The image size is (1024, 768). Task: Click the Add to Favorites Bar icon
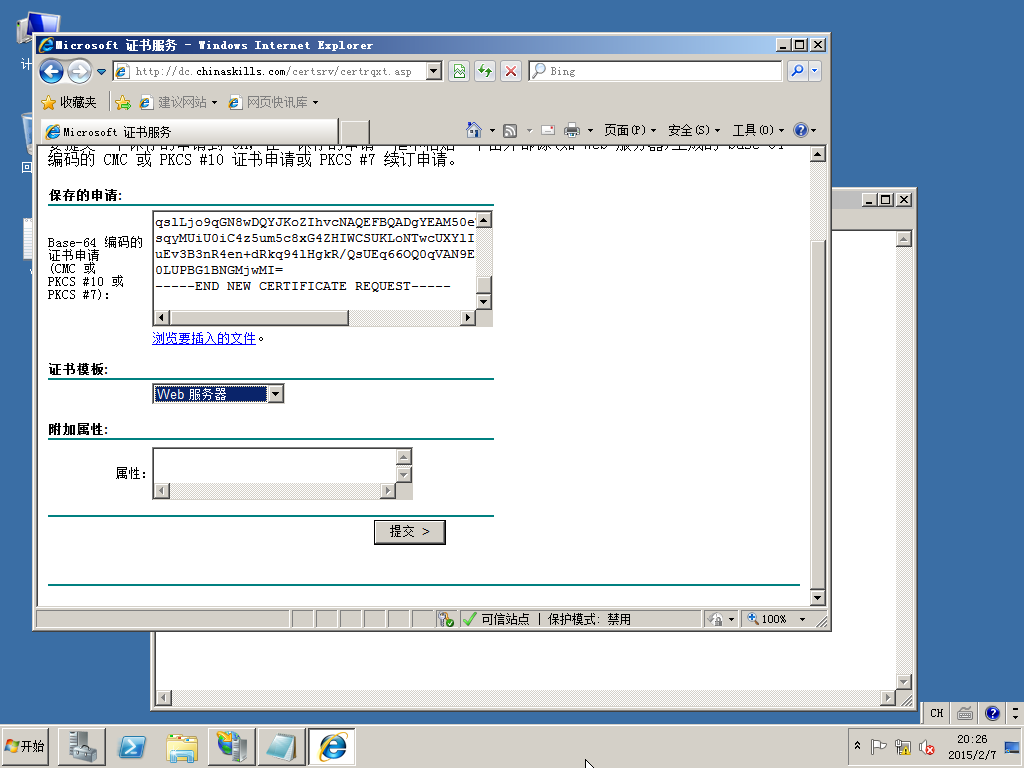click(x=123, y=103)
